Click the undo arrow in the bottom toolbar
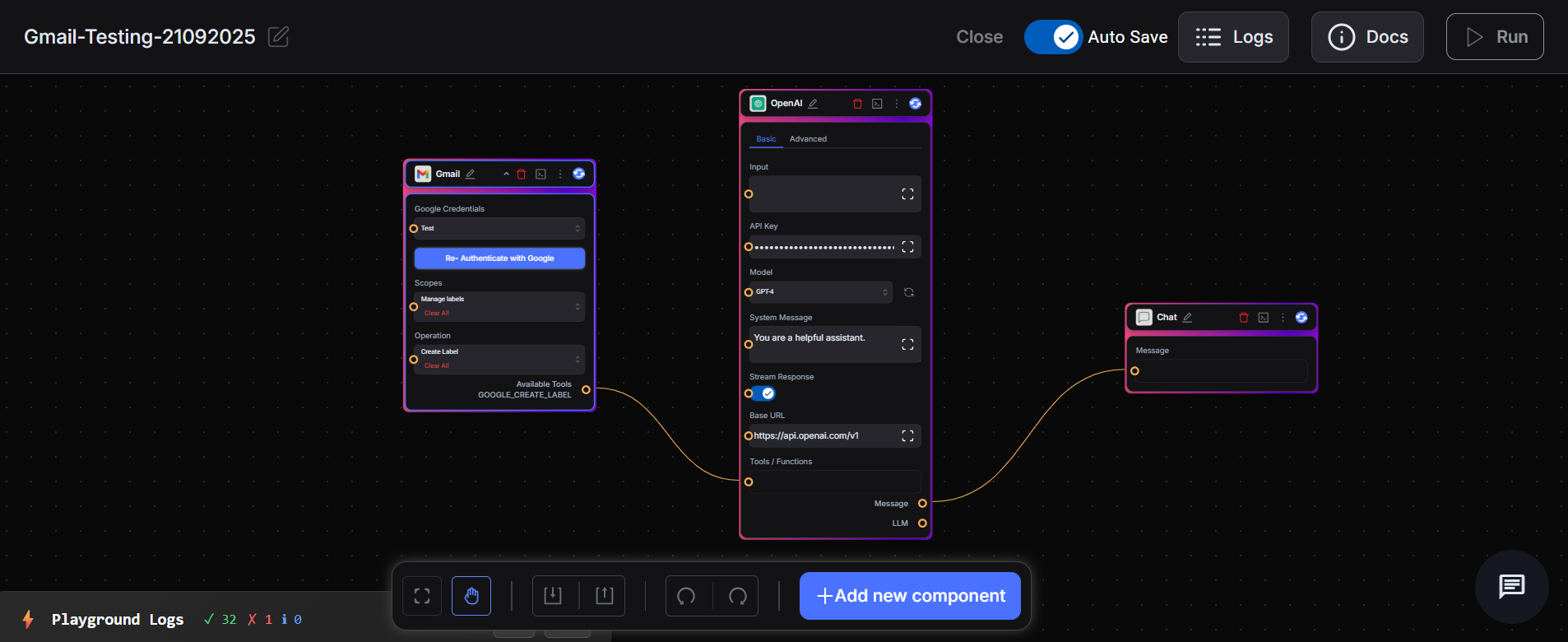Viewport: 1568px width, 642px height. click(x=686, y=596)
